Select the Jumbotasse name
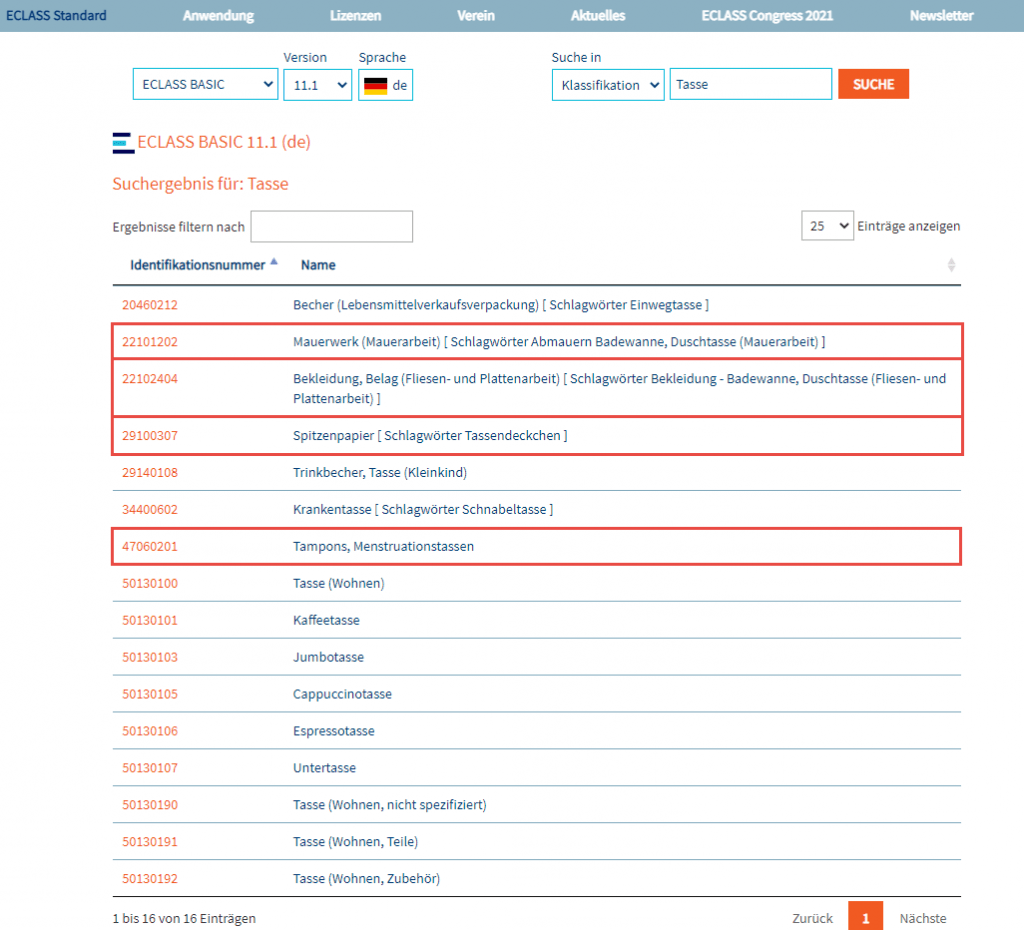The image size is (1024, 930). pyautogui.click(x=328, y=657)
